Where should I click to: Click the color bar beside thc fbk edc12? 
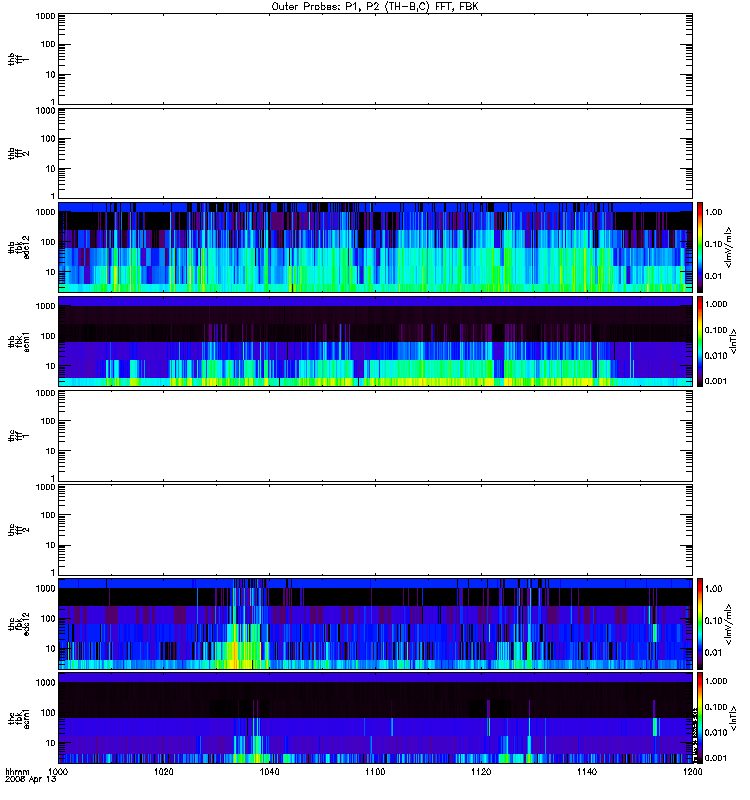click(x=700, y=624)
